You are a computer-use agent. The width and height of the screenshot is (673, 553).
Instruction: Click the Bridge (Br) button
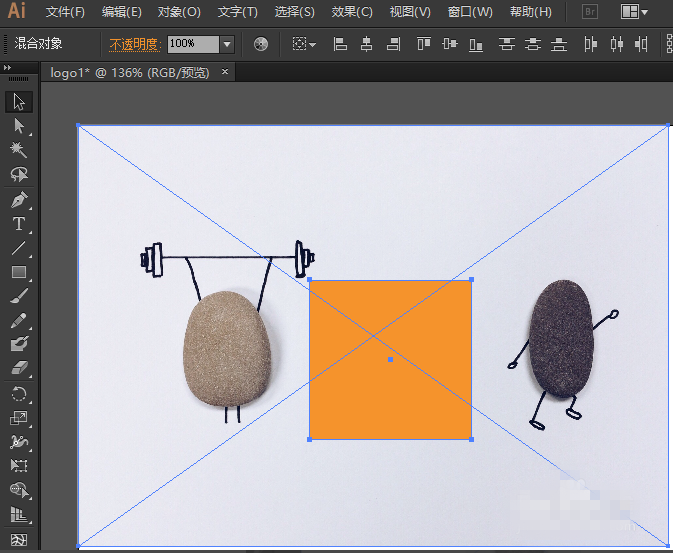(x=590, y=12)
